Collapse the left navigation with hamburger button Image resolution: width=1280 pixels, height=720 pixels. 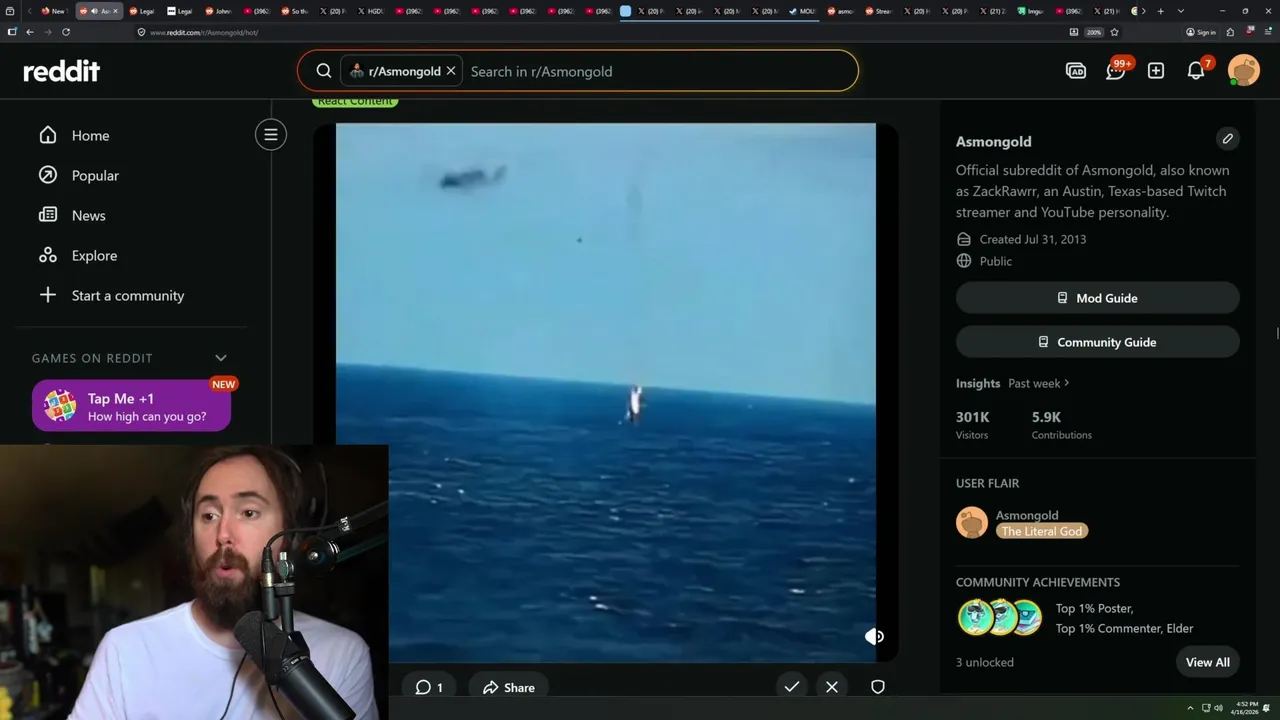[270, 135]
